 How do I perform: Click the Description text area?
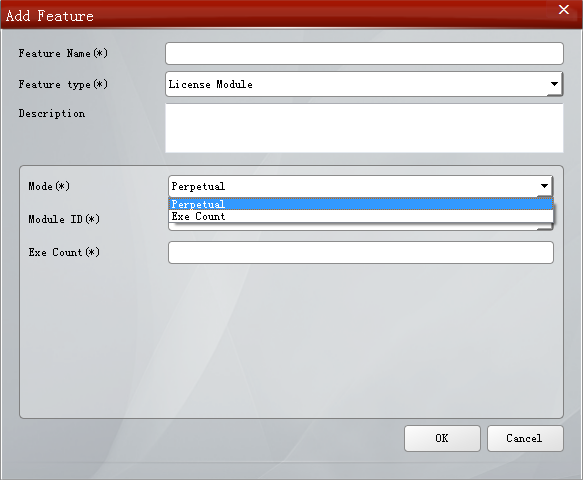click(x=364, y=128)
